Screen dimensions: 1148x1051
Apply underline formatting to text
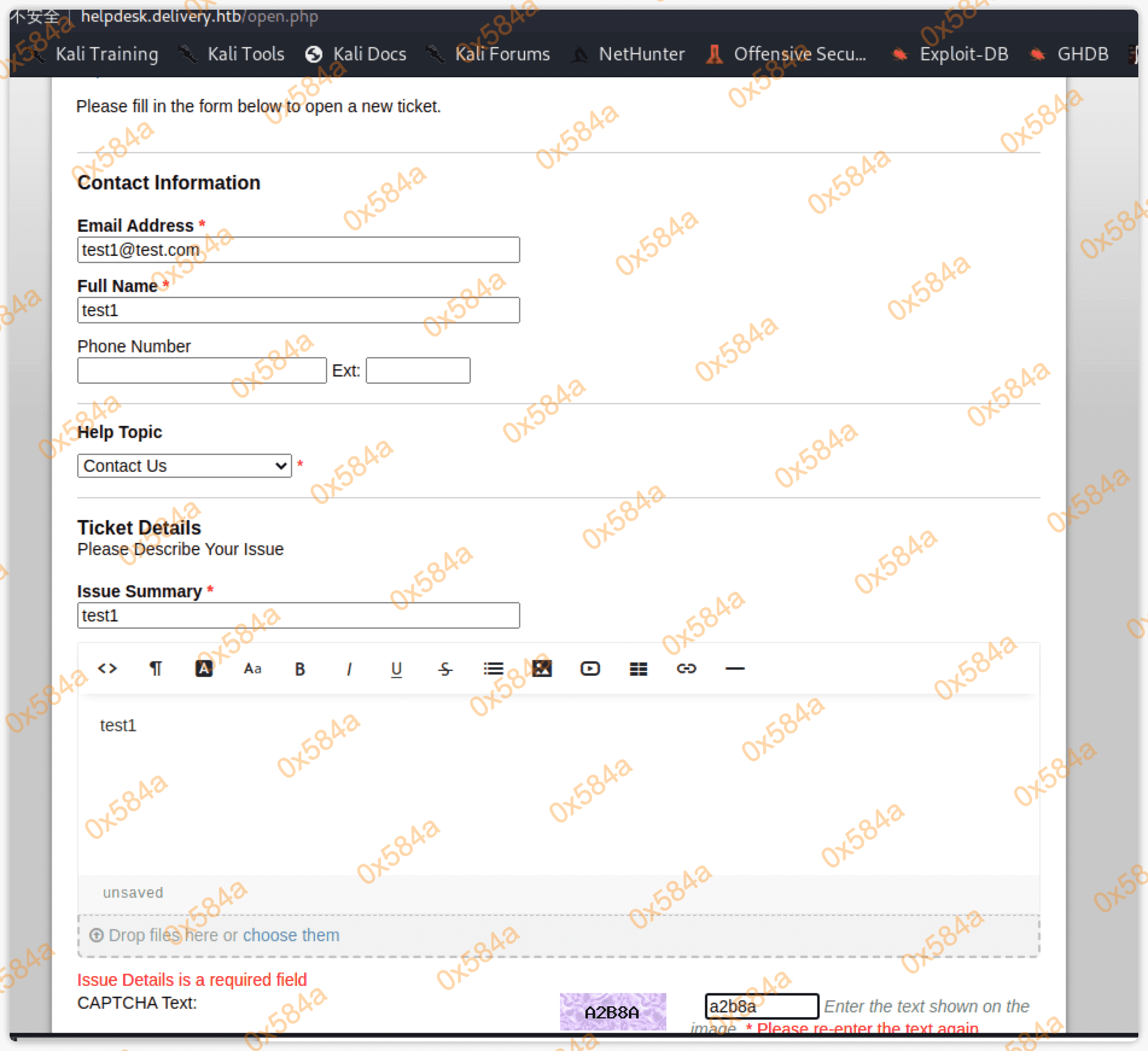pos(397,668)
